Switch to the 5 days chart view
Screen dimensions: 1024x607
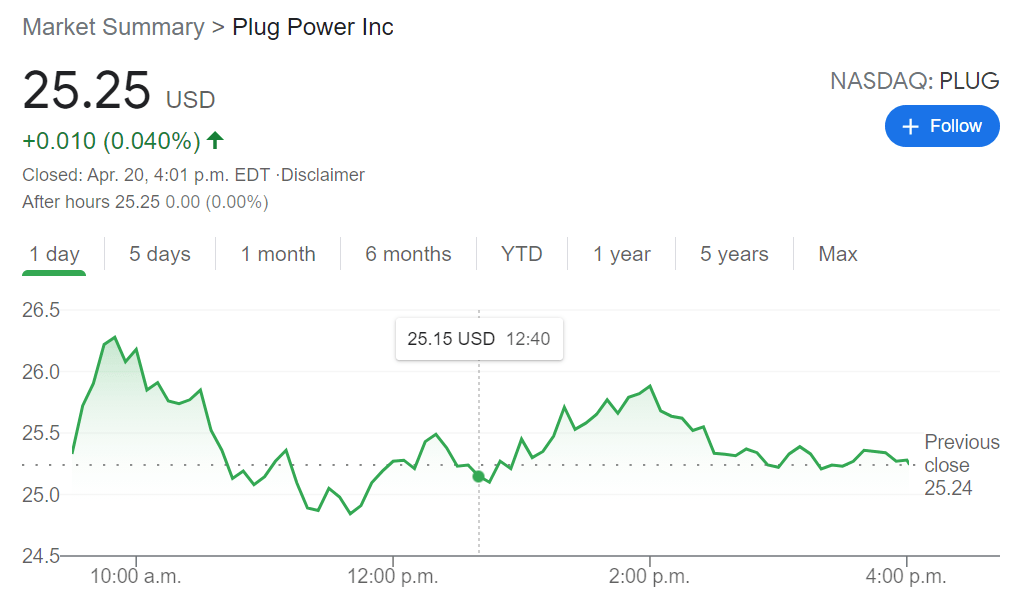point(159,253)
